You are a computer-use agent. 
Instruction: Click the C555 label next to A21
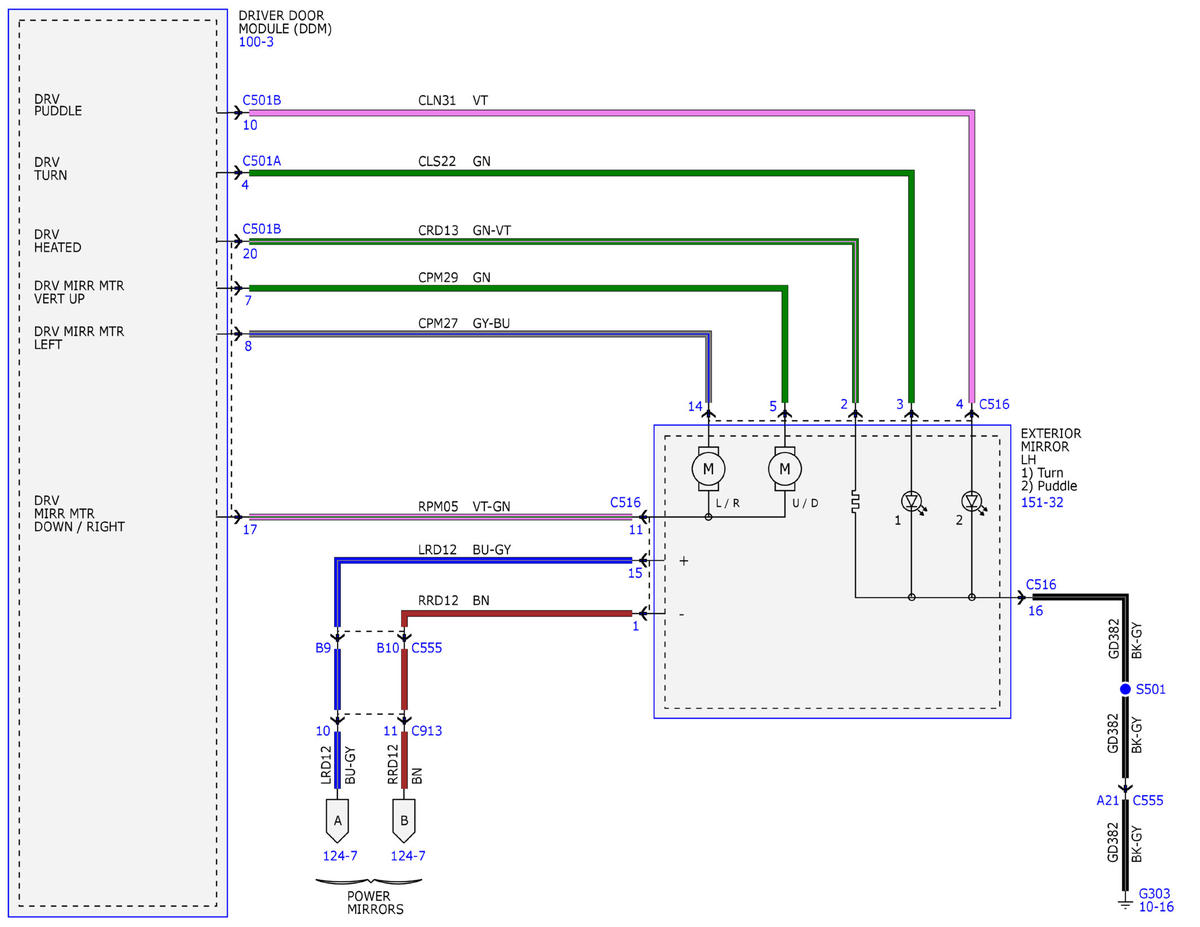1149,800
